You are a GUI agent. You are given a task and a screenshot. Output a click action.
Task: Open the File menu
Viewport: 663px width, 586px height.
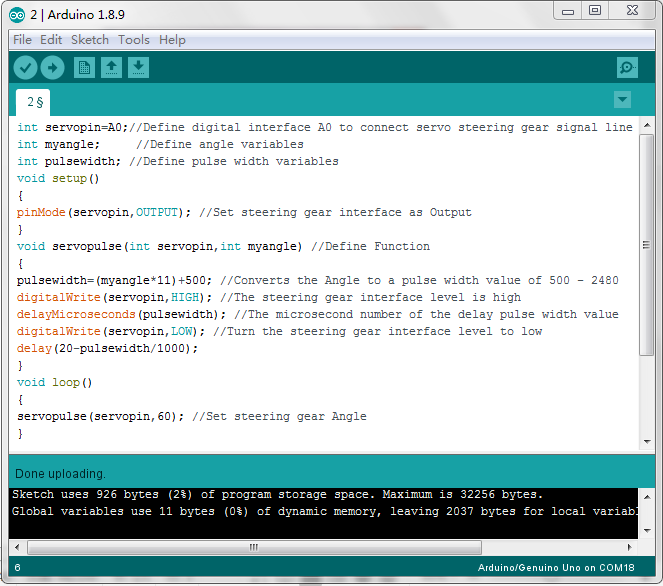point(21,40)
